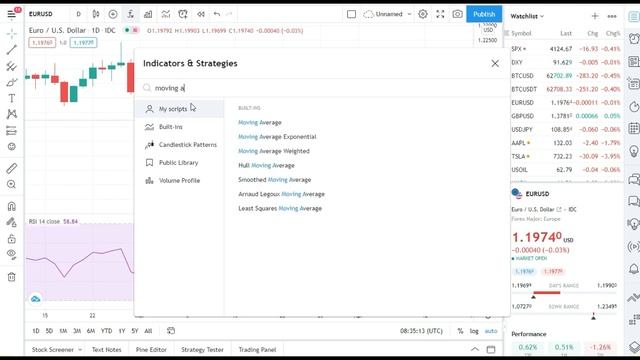Screen dimensions: 640x360
Task: Click the indicator search box with 'moving a'
Action: 322,88
